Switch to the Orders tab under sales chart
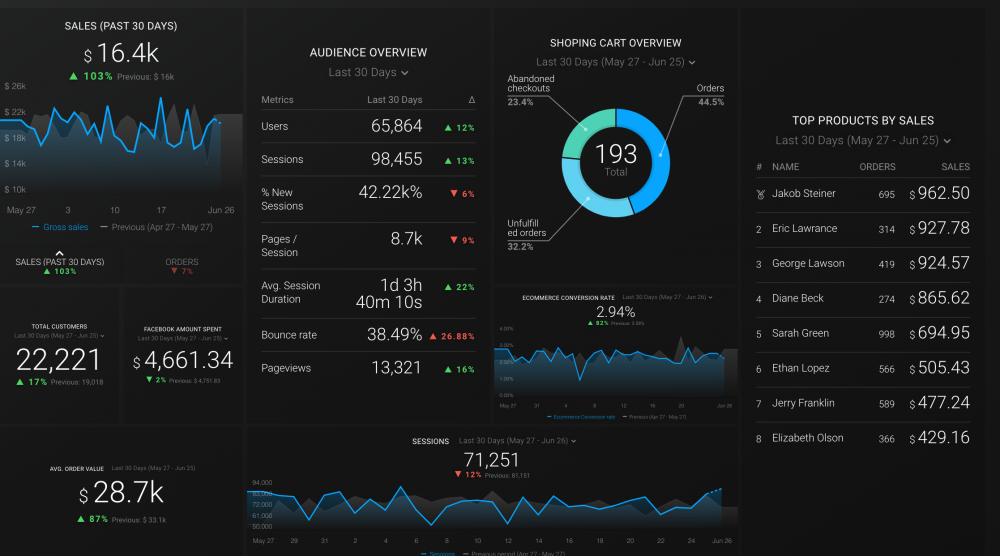This screenshot has height=556, width=1000. pos(181,266)
